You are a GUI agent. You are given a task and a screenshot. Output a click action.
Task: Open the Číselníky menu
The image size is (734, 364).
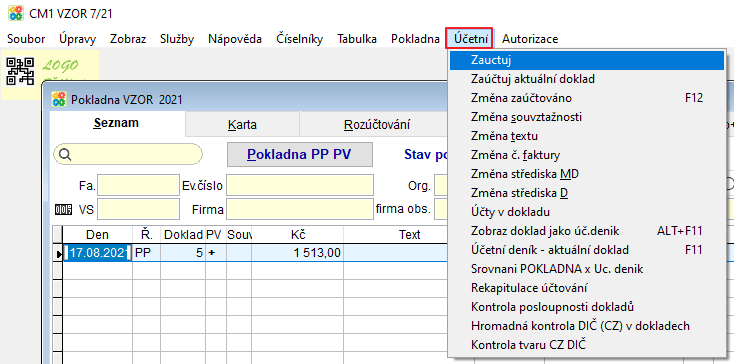300,39
